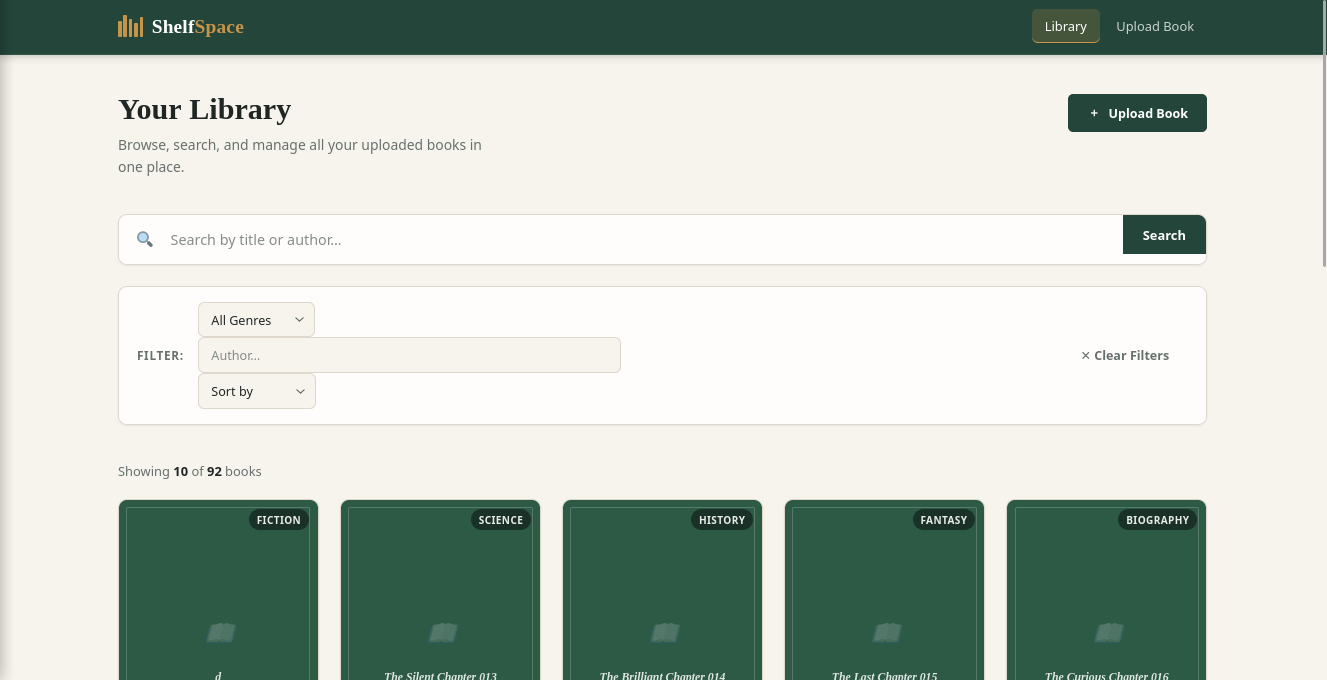This screenshot has width=1327, height=680.
Task: Focus the title or author search field
Action: coord(640,240)
